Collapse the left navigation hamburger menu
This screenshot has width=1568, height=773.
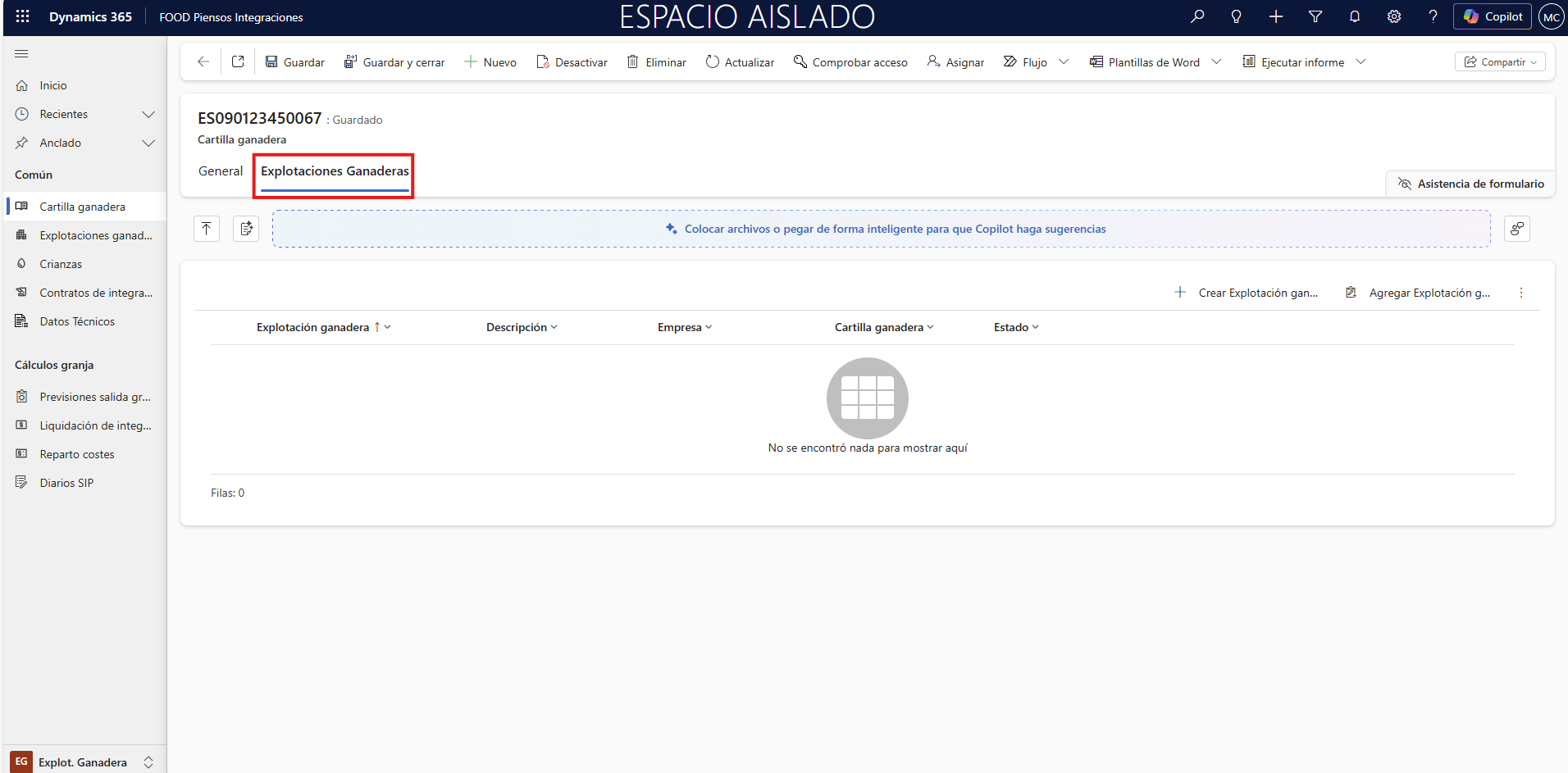[x=22, y=54]
